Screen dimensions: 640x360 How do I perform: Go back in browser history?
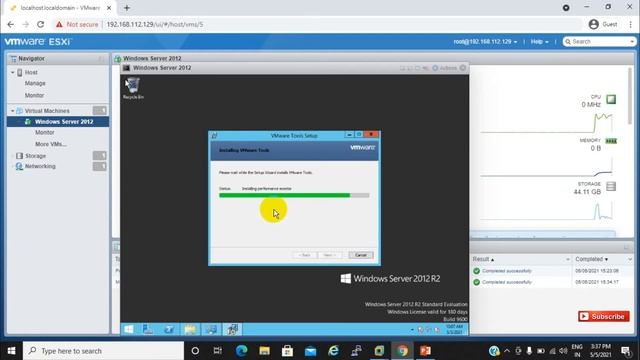11,24
